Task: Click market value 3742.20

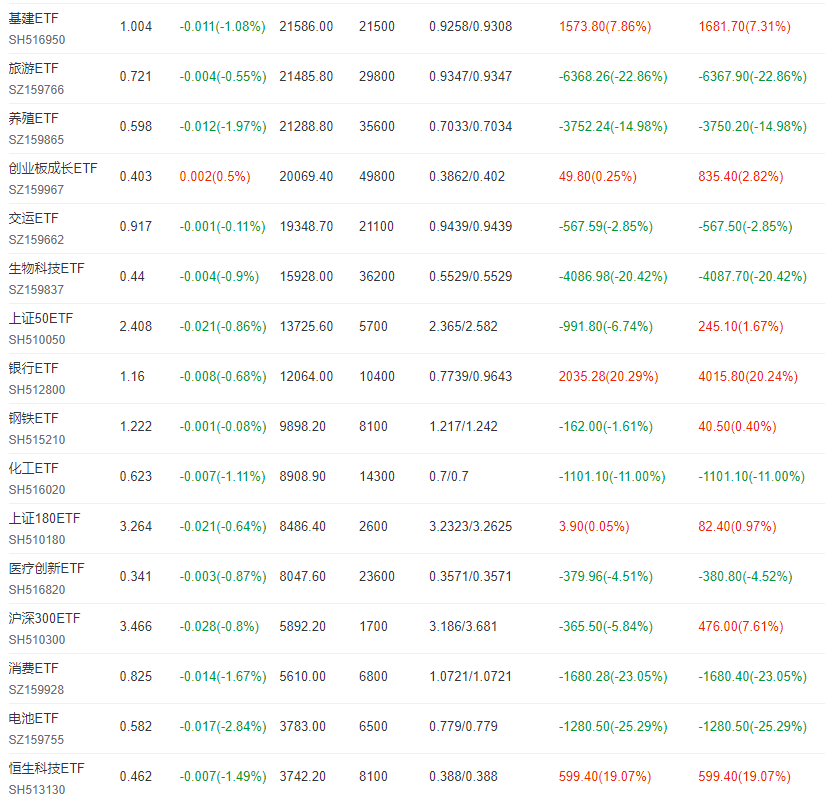Action: 303,776
